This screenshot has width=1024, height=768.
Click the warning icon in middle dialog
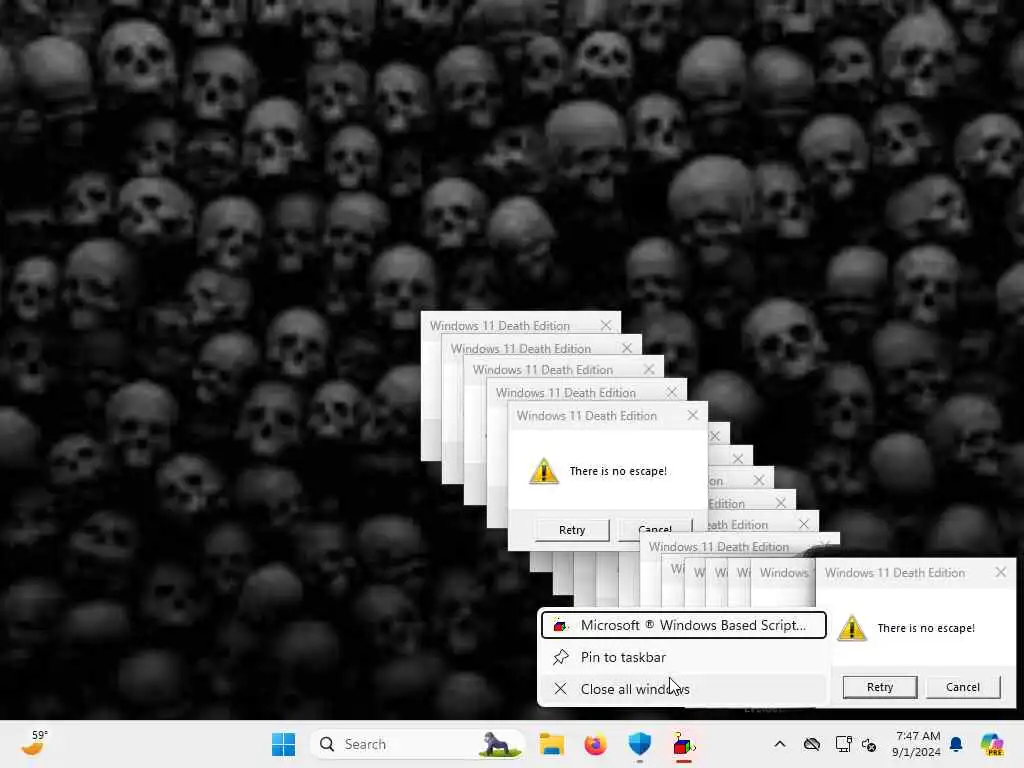543,471
